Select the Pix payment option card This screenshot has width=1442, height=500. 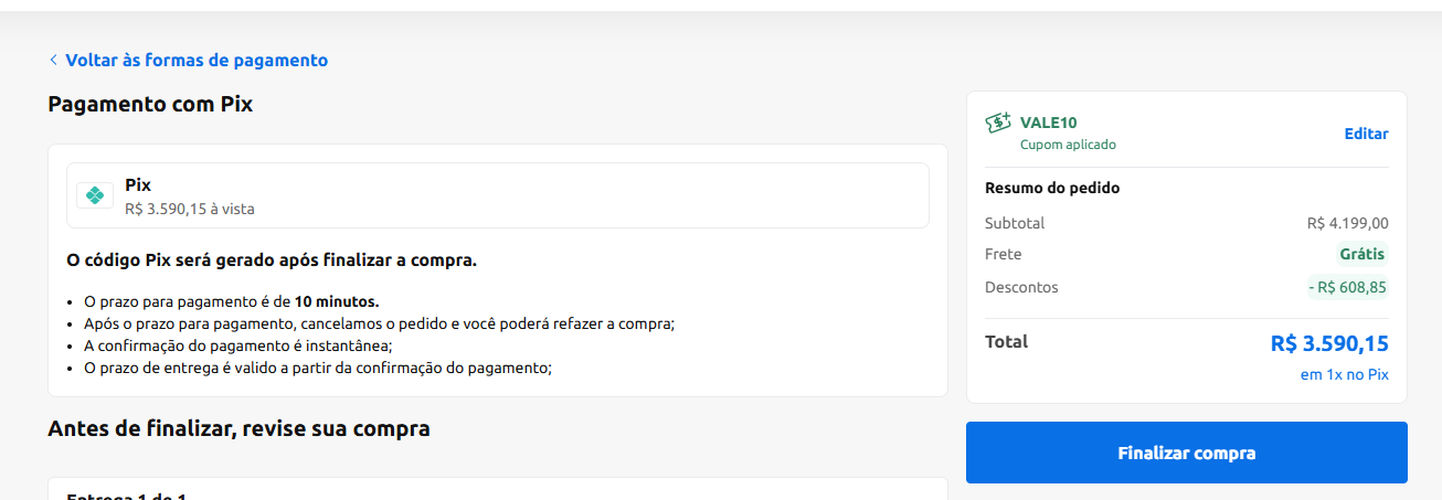[x=497, y=196]
